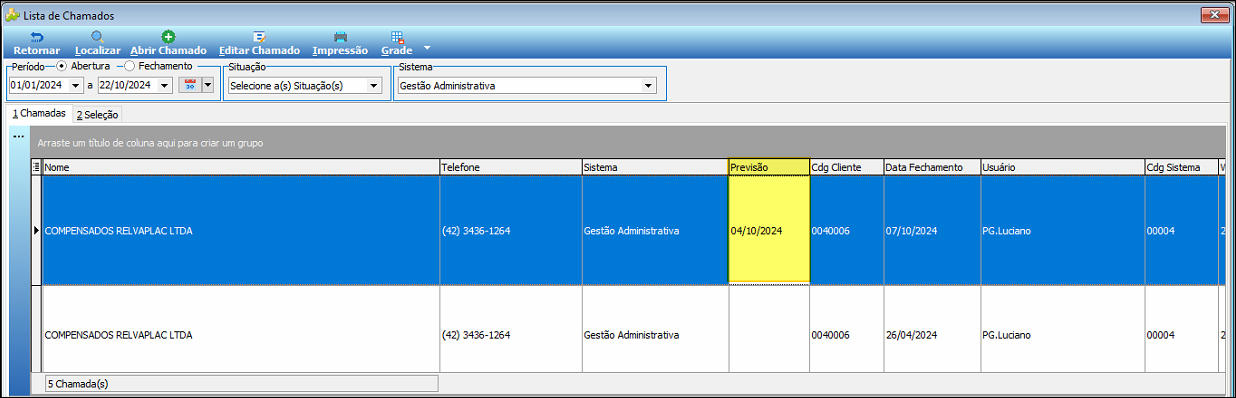Open the end date 22/10/2024 dropdown
The image size is (1236, 398).
click(x=165, y=86)
